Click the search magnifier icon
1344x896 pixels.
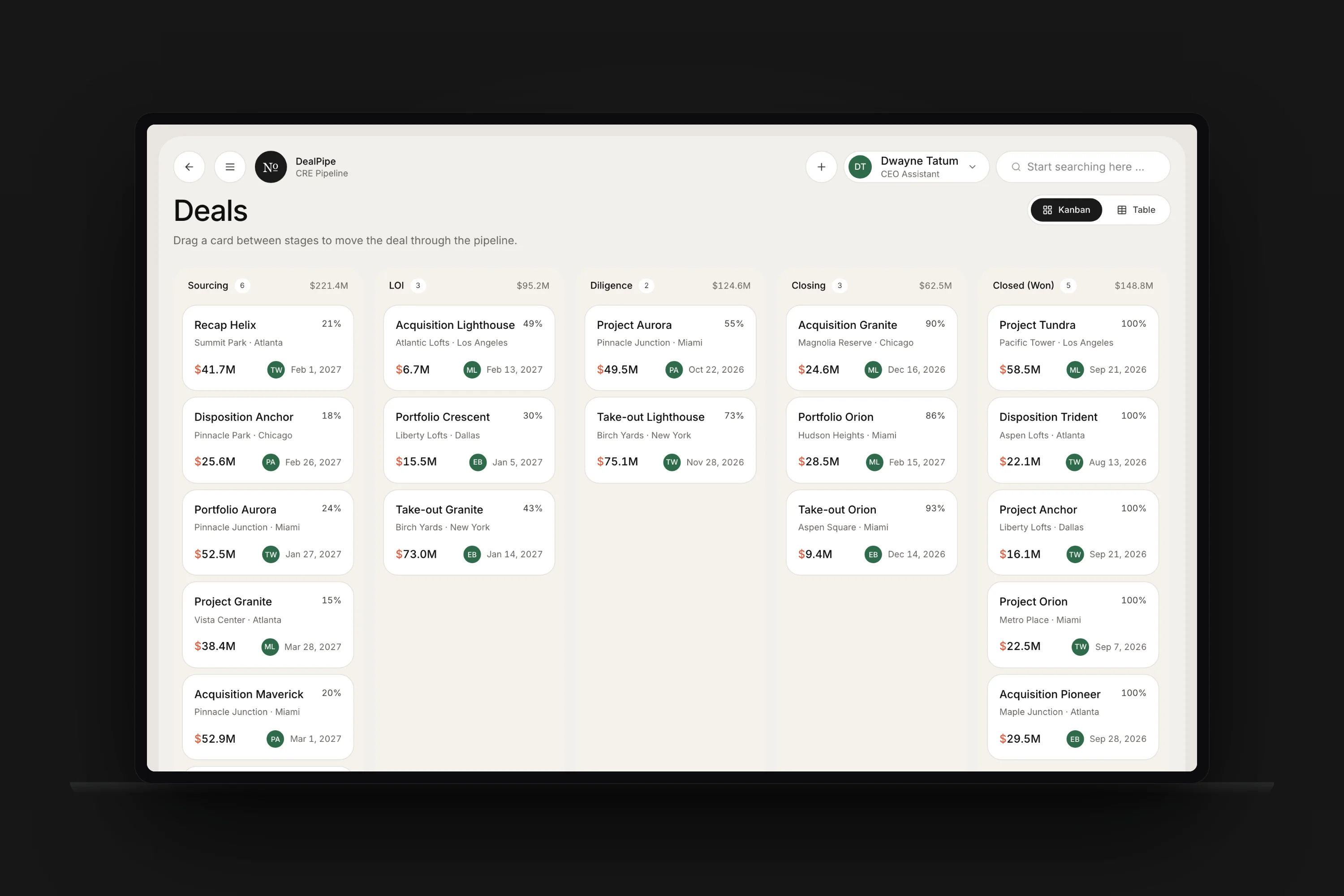(x=1016, y=167)
